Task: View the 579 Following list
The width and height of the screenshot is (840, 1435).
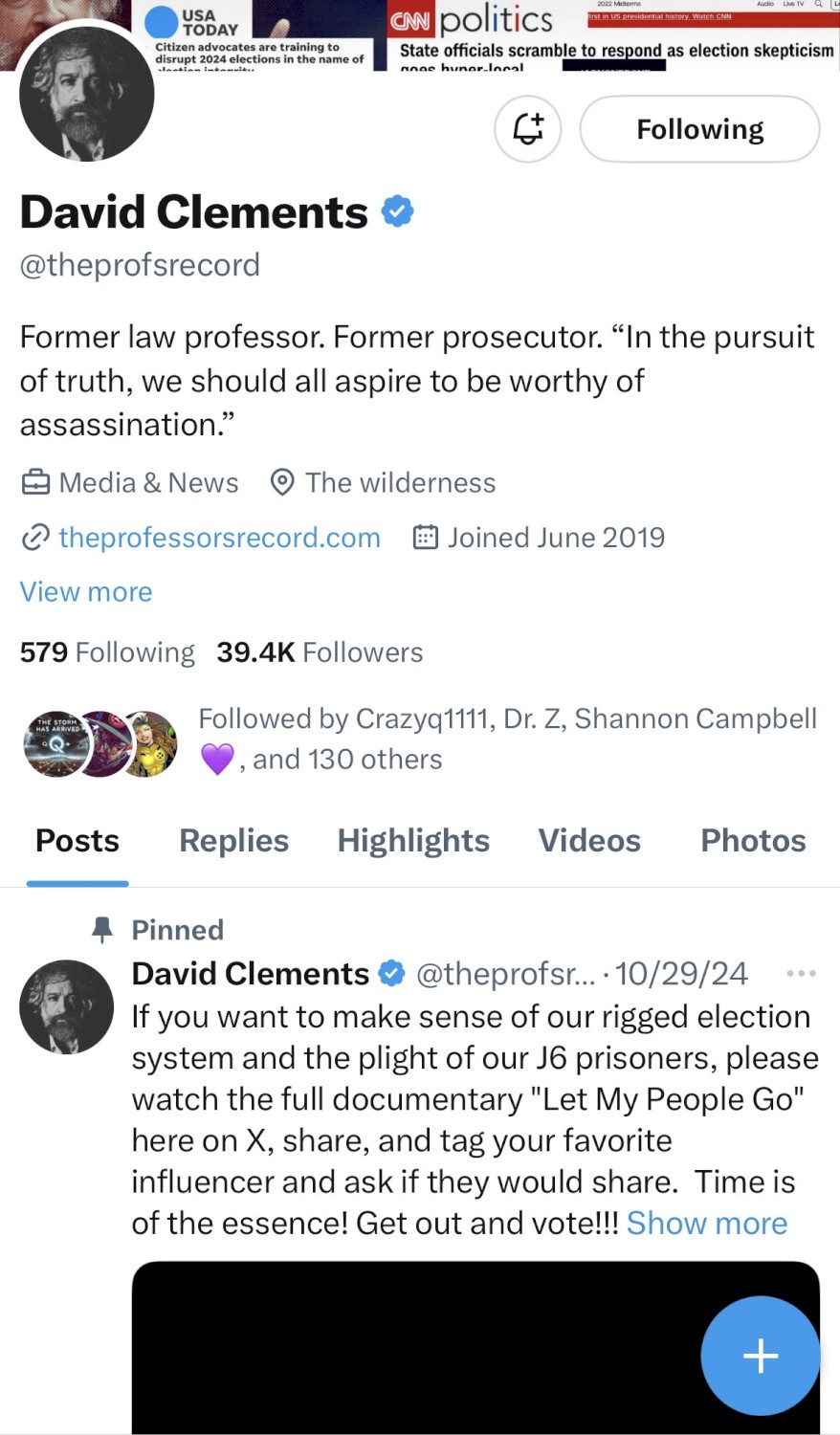Action: coord(107,652)
